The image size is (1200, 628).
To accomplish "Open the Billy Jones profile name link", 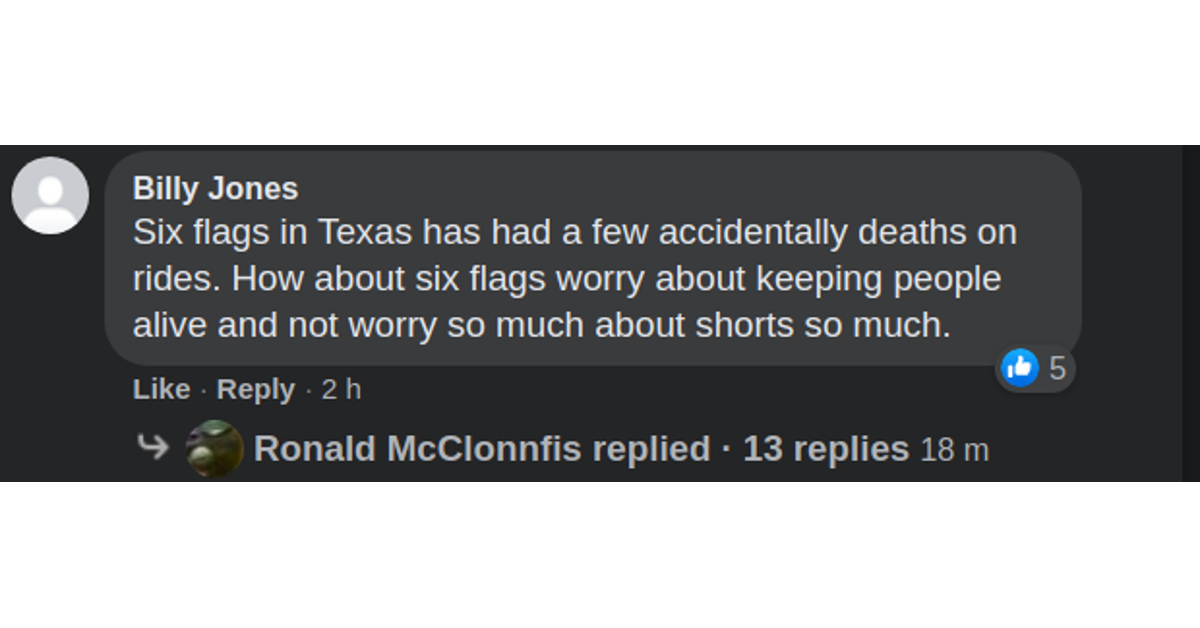I will pos(215,188).
